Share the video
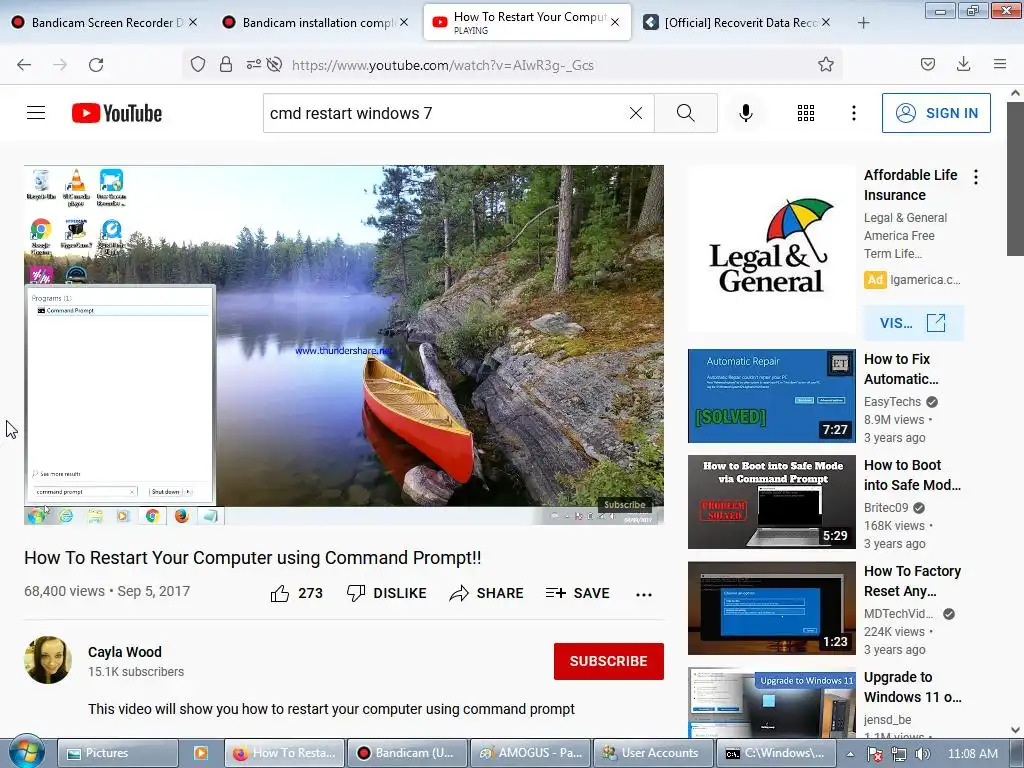This screenshot has width=1024, height=768. [487, 593]
